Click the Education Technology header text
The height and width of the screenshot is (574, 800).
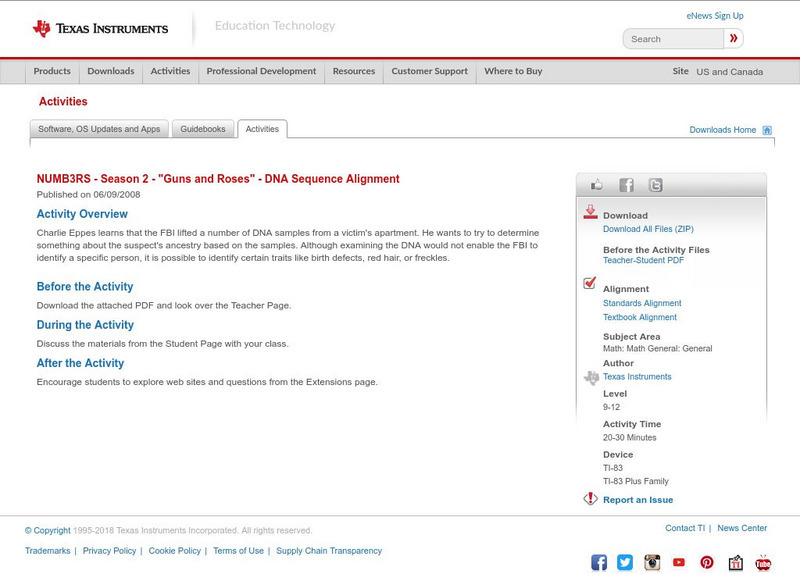click(x=275, y=26)
